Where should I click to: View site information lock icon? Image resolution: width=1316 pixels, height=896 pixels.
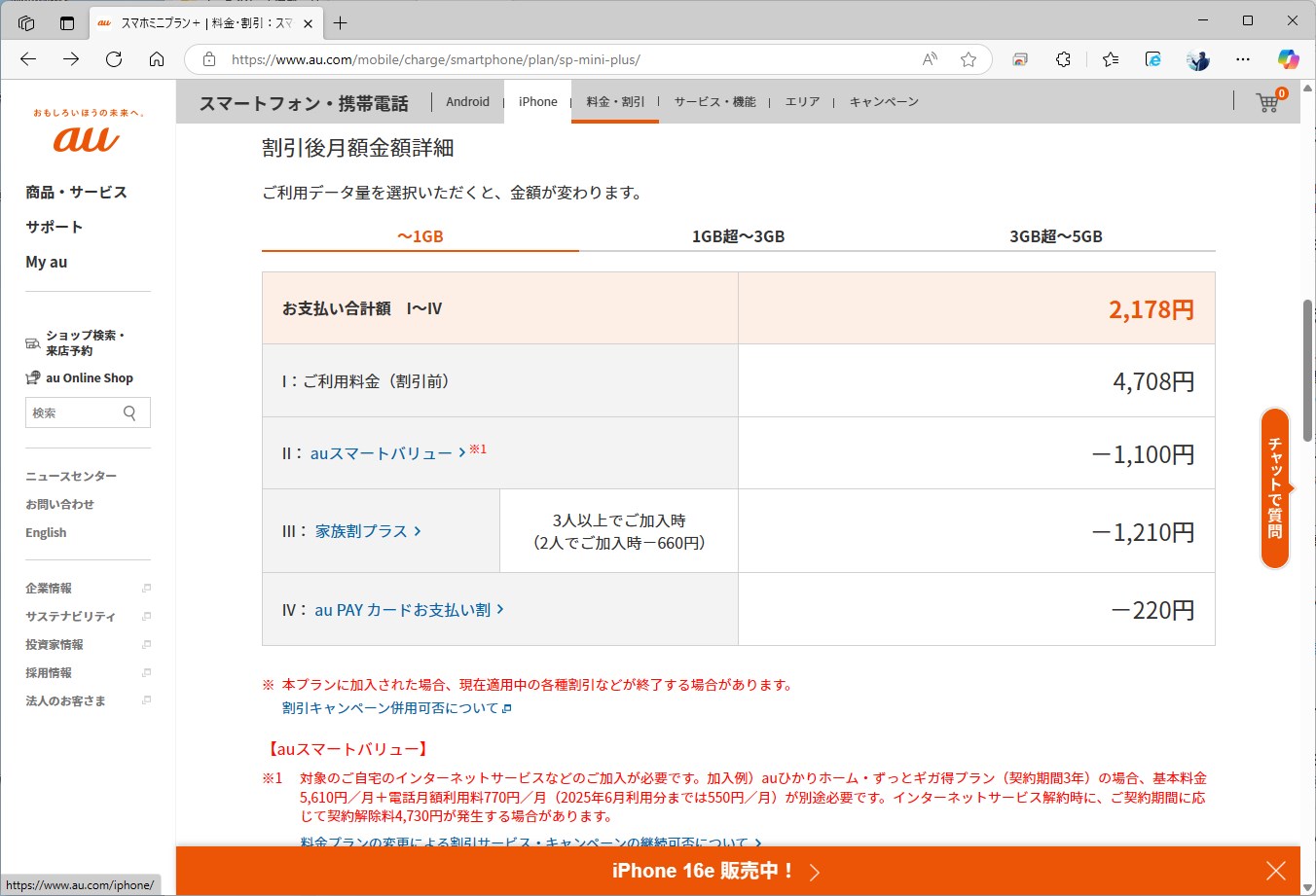208,59
